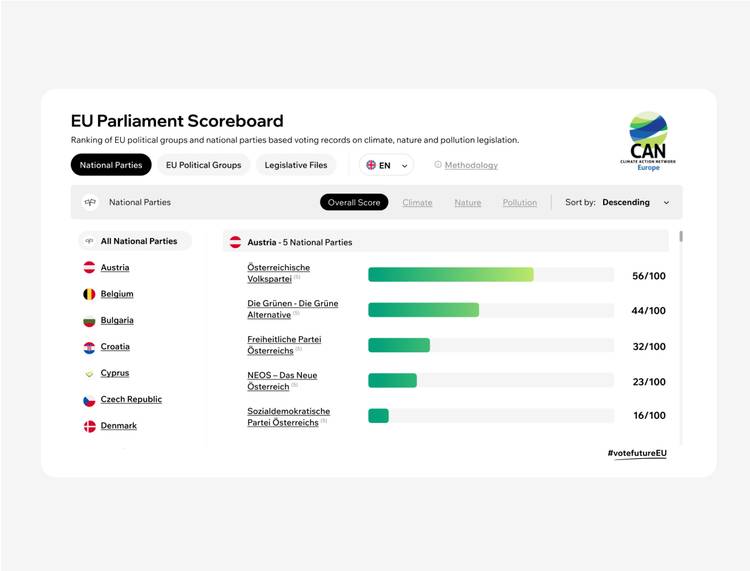The width and height of the screenshot is (750, 571).
Task: Click the Bulgaria flag icon
Action: click(x=89, y=321)
